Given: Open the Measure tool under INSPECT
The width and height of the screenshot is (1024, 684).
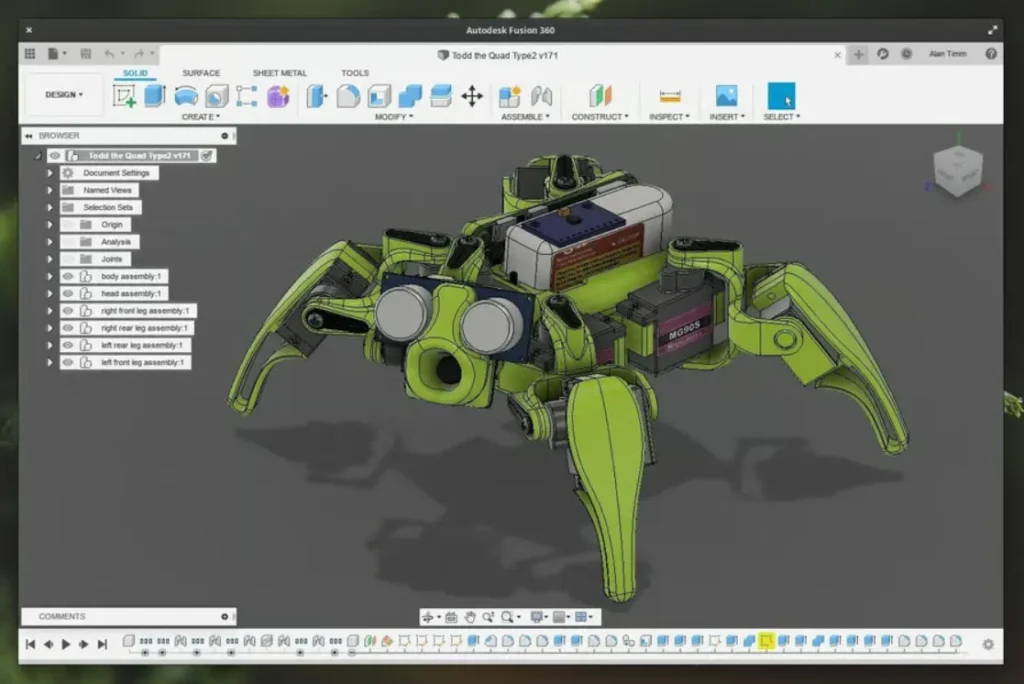Looking at the screenshot, I should click(668, 96).
